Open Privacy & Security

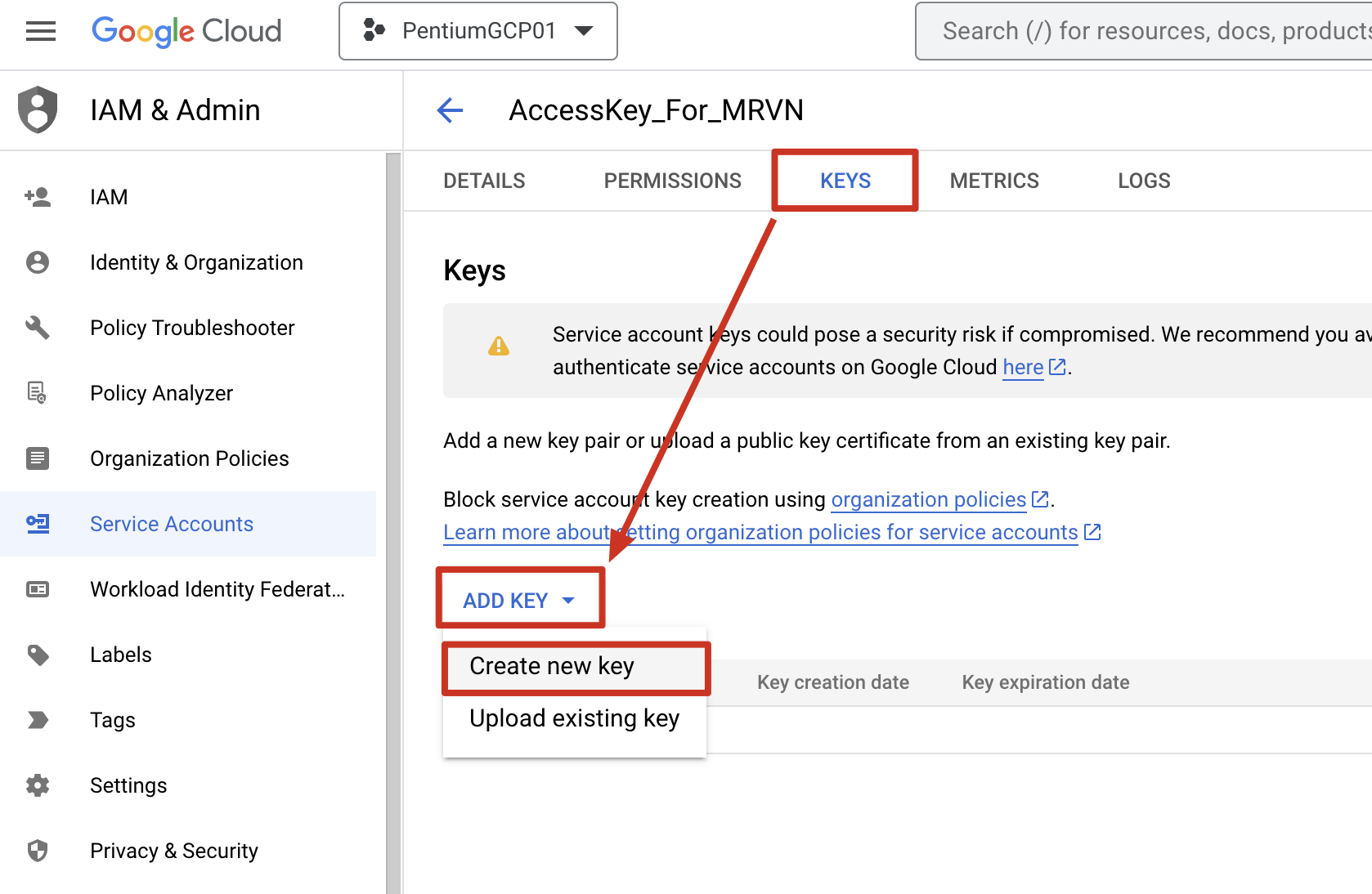(174, 851)
